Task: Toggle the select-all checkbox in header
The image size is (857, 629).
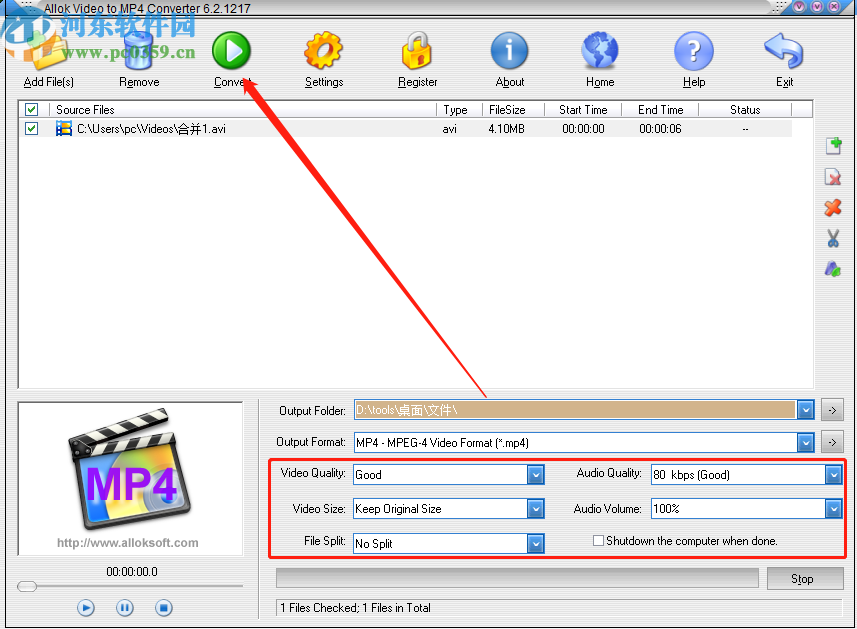Action: pyautogui.click(x=32, y=109)
